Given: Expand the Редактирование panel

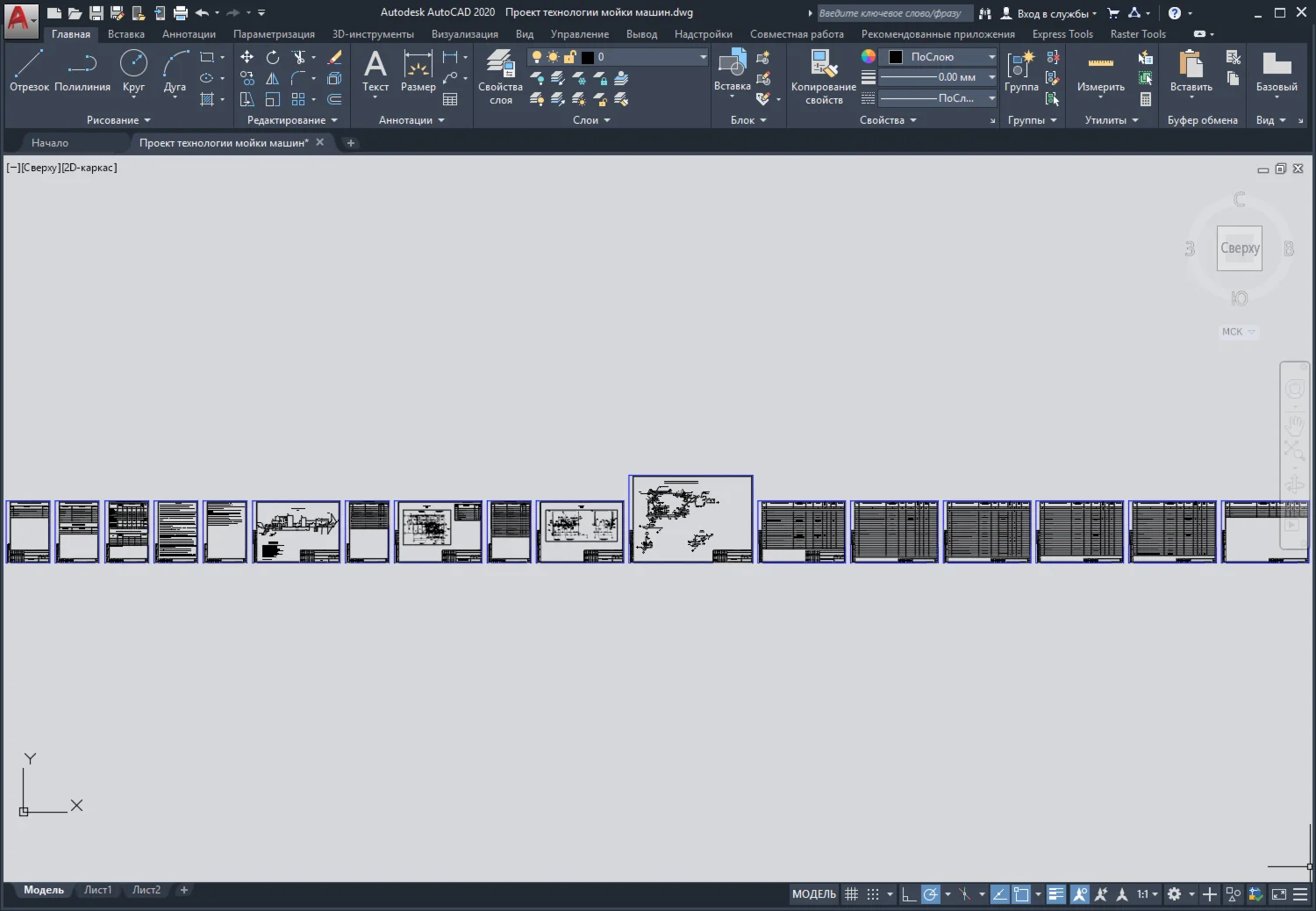Looking at the screenshot, I should (292, 120).
